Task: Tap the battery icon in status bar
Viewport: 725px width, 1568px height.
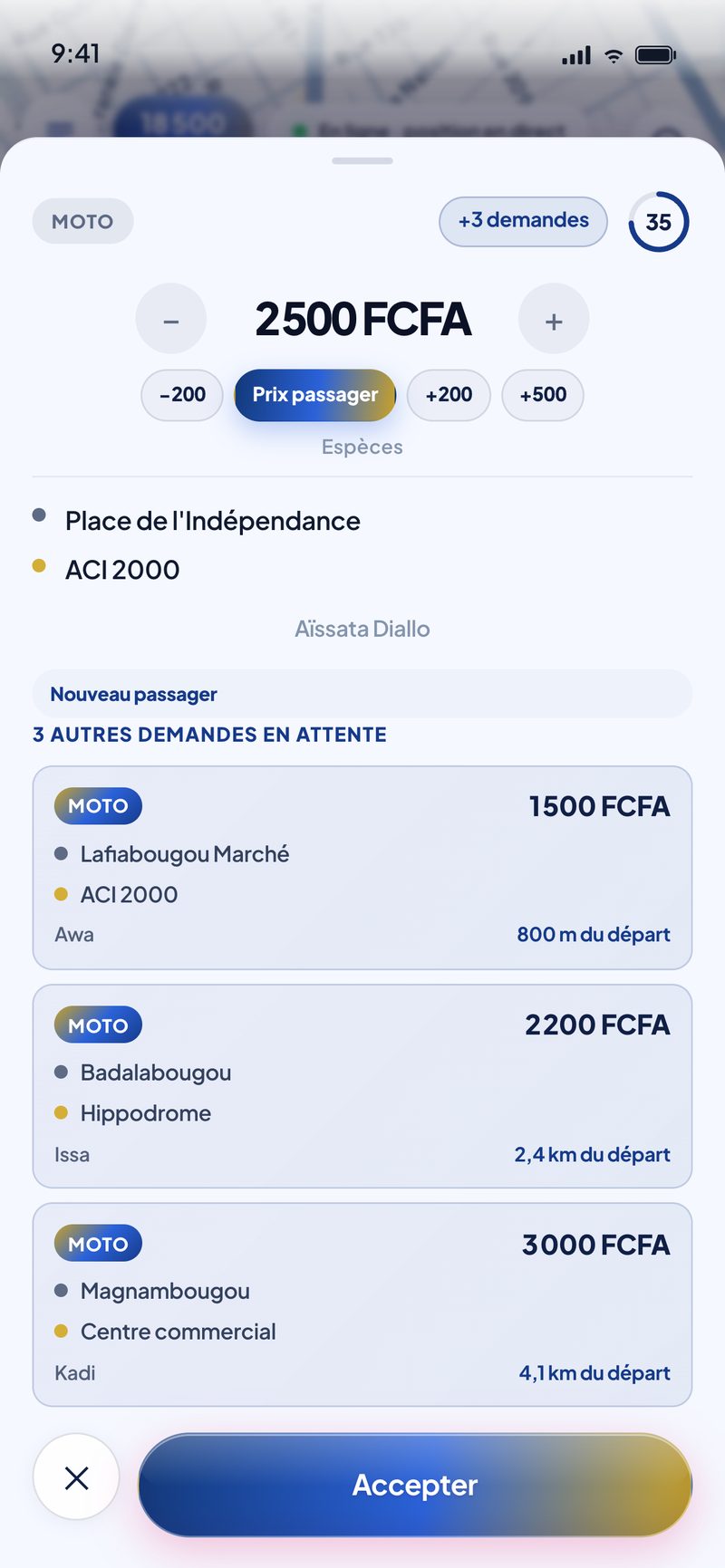Action: click(x=656, y=55)
